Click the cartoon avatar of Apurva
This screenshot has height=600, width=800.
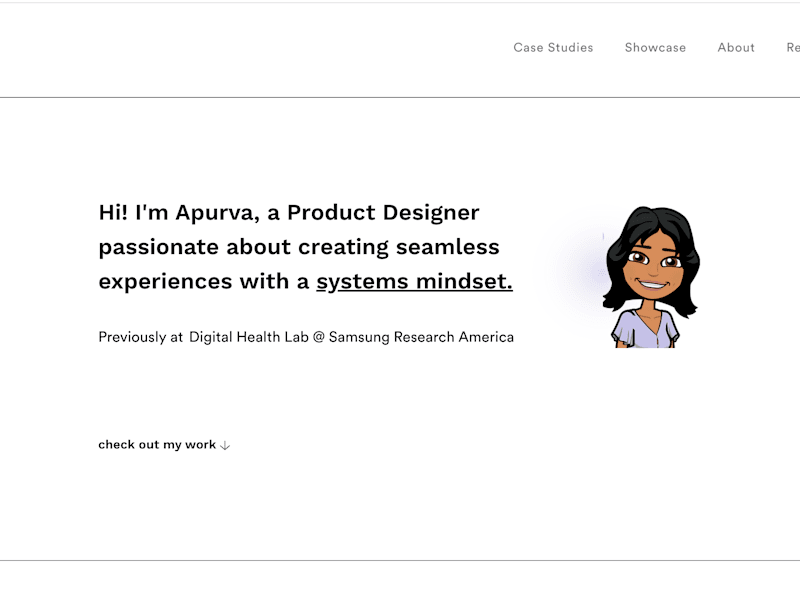click(650, 277)
